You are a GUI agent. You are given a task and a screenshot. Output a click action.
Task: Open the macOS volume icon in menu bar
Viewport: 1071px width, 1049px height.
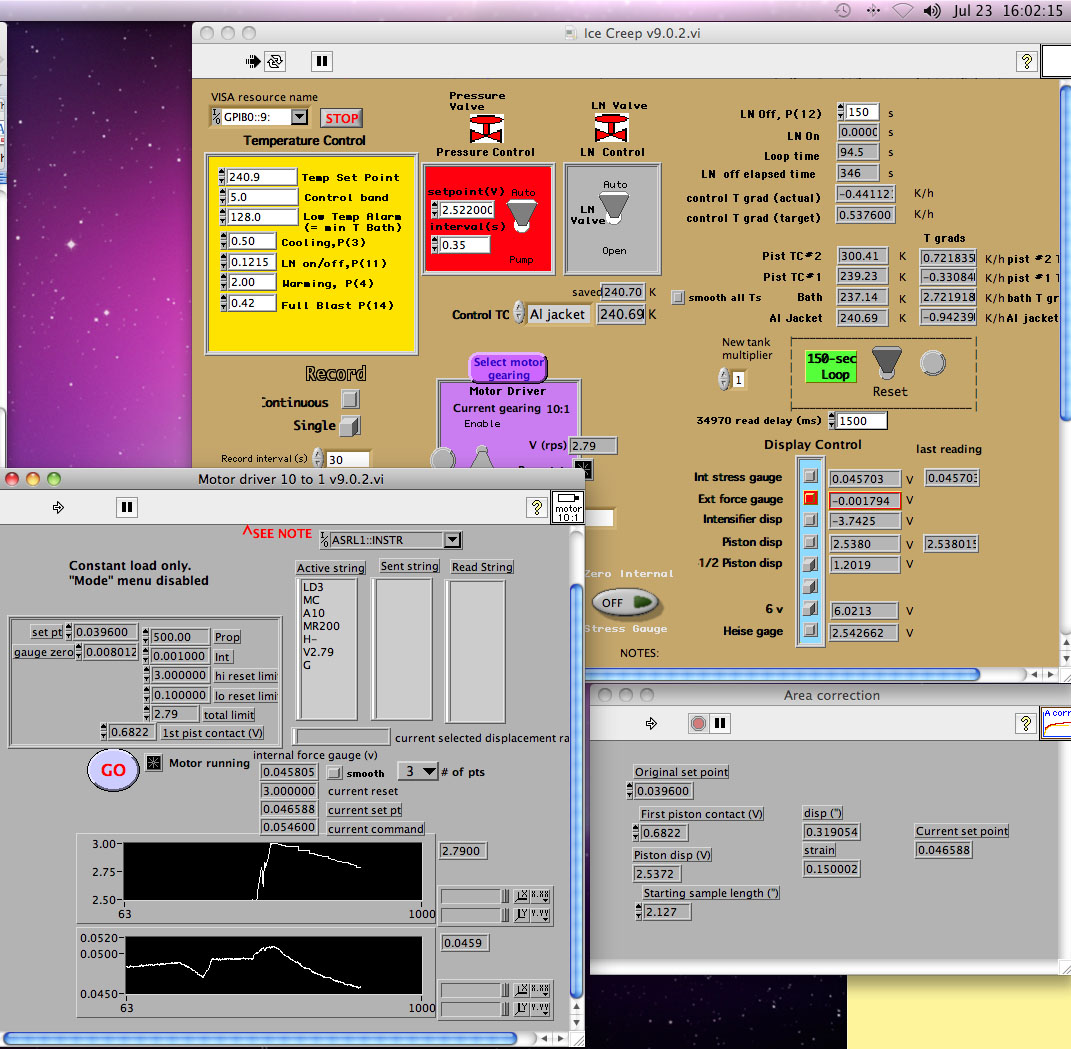click(x=932, y=11)
